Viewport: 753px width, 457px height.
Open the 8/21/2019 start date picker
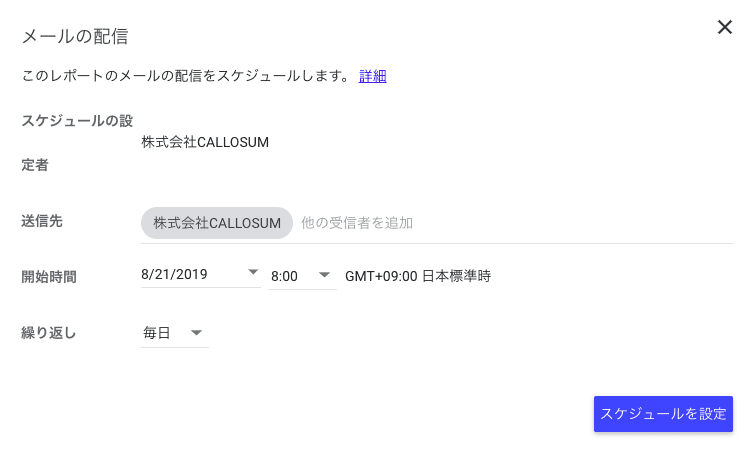200,275
